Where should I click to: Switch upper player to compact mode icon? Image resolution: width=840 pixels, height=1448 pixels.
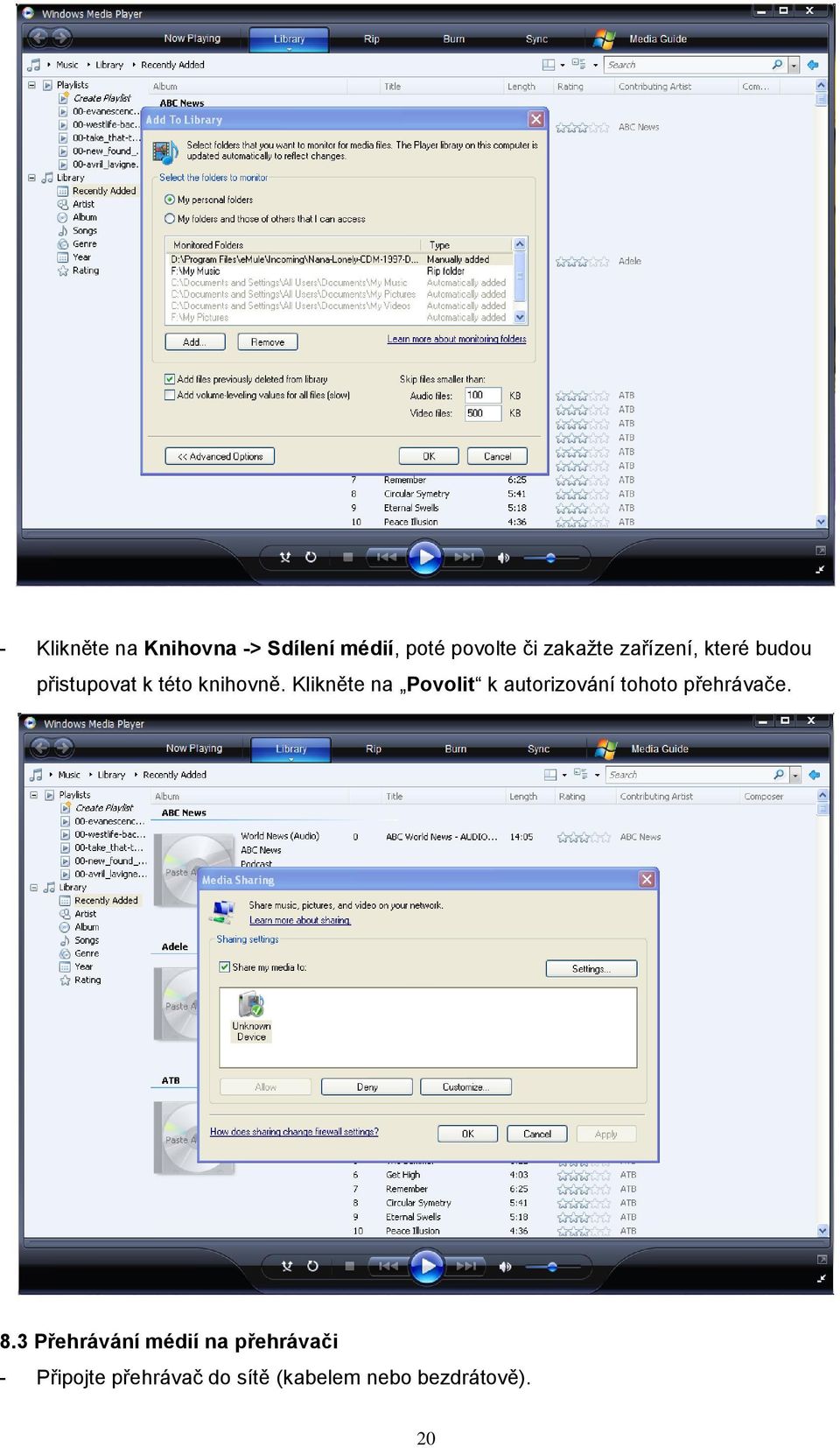(820, 569)
